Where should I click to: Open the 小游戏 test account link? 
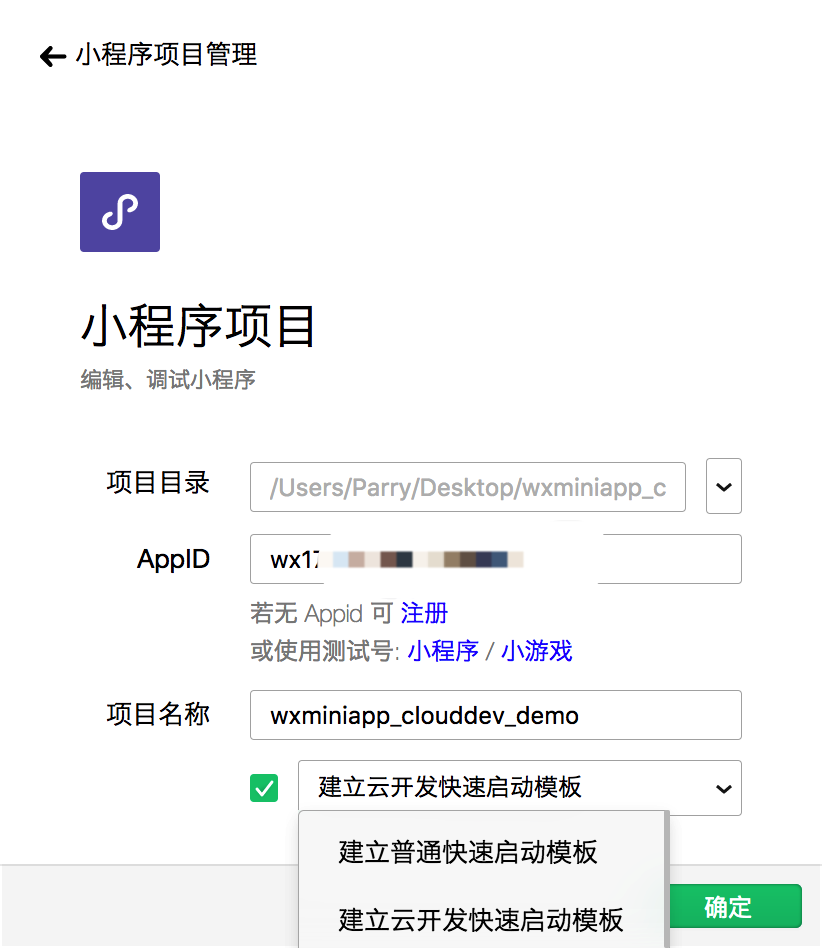[x=535, y=651]
